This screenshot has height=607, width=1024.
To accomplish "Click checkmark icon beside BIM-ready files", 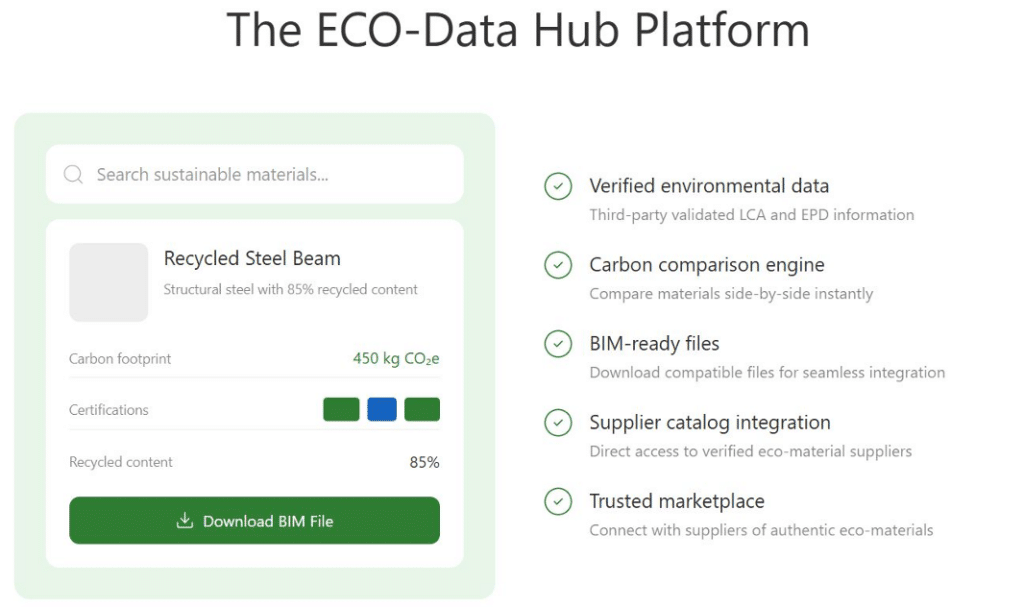I will (x=558, y=344).
